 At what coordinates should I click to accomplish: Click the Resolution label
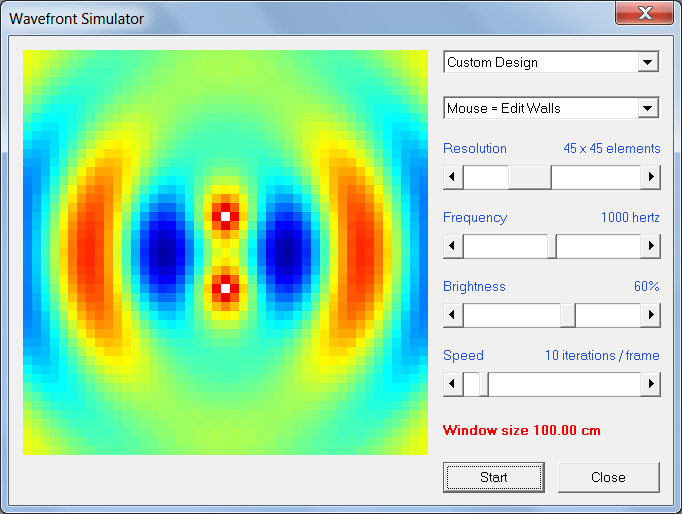coord(475,148)
